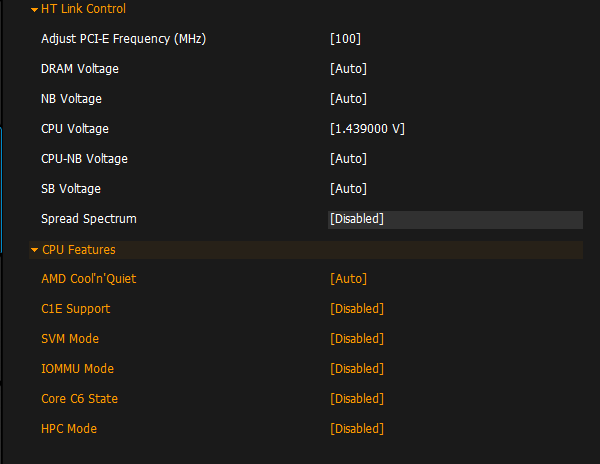The height and width of the screenshot is (464, 600).
Task: Select the CPU Features heading
Action: (x=79, y=250)
